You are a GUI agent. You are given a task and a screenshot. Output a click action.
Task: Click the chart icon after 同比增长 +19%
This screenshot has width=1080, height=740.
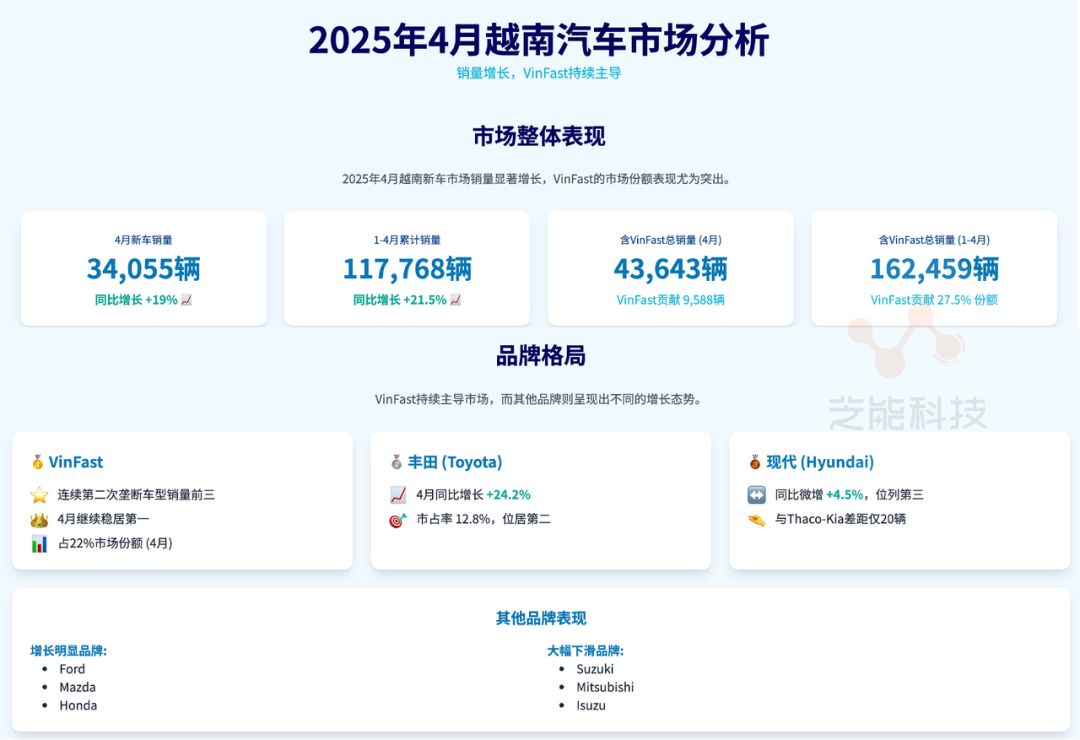coord(186,300)
